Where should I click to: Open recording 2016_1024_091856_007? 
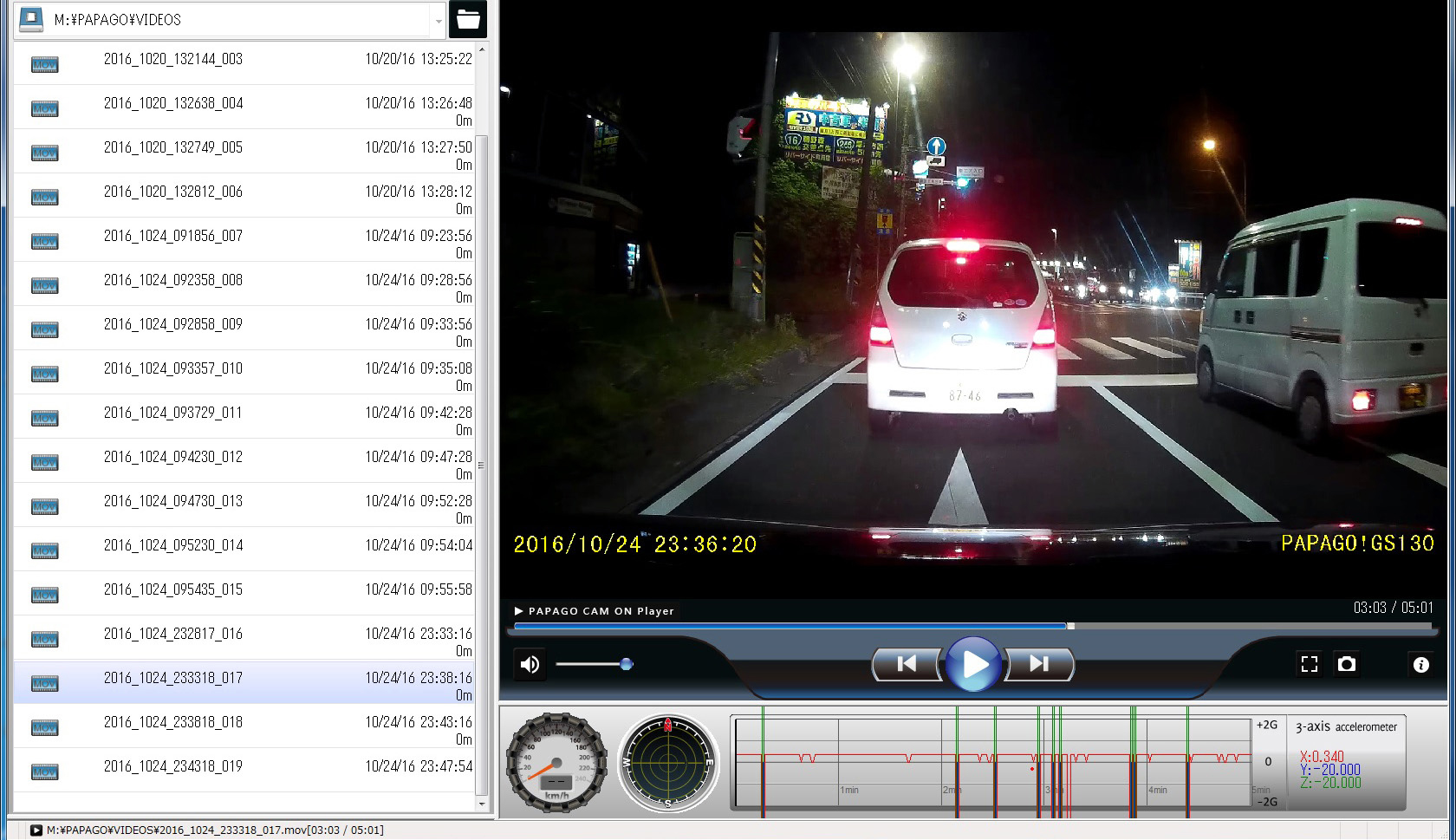coord(173,236)
